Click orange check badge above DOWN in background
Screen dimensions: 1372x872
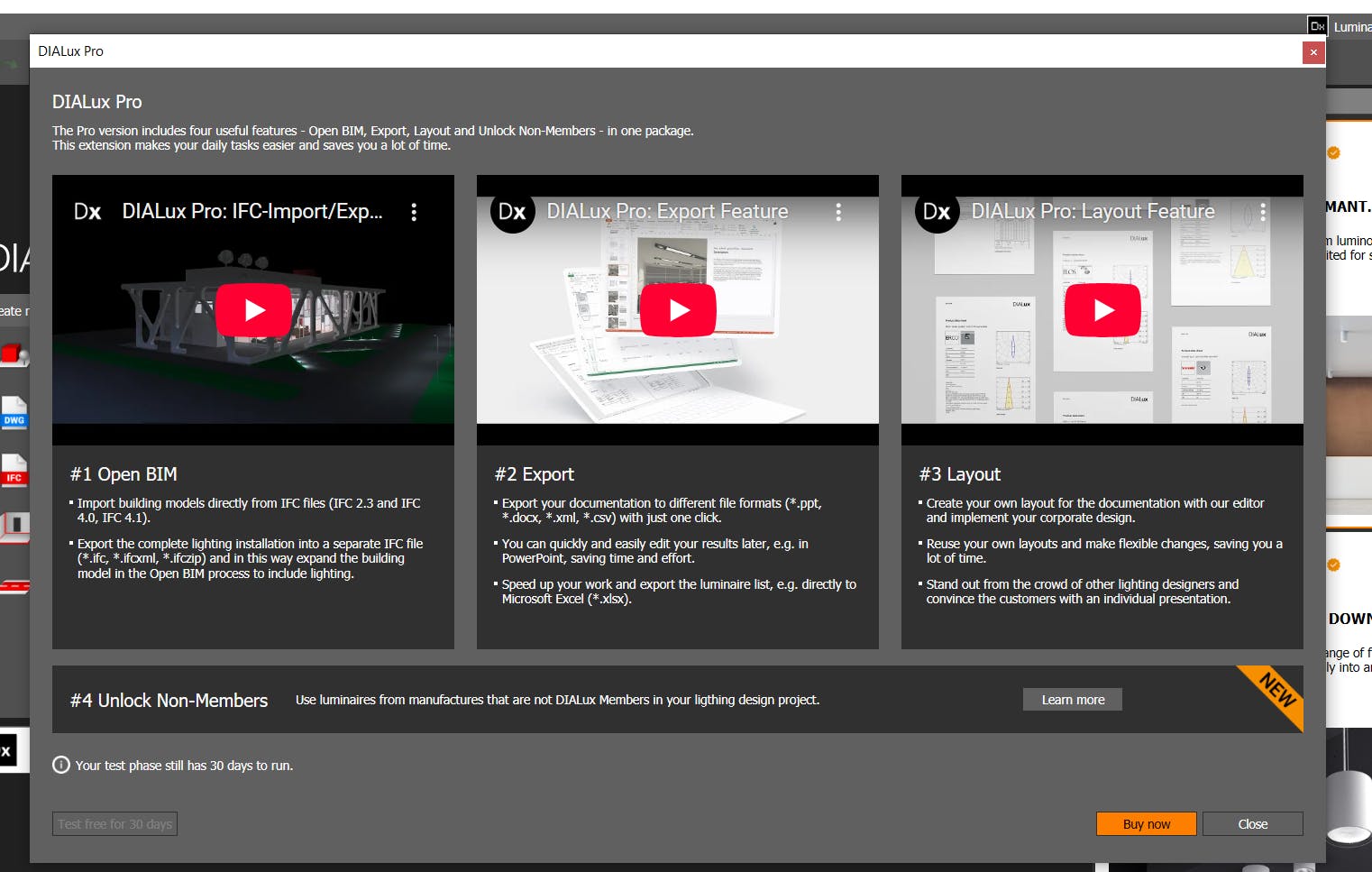(x=1333, y=565)
